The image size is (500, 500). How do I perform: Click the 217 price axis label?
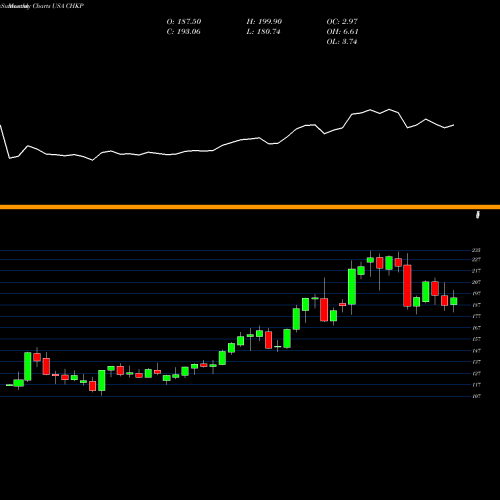click(x=476, y=271)
